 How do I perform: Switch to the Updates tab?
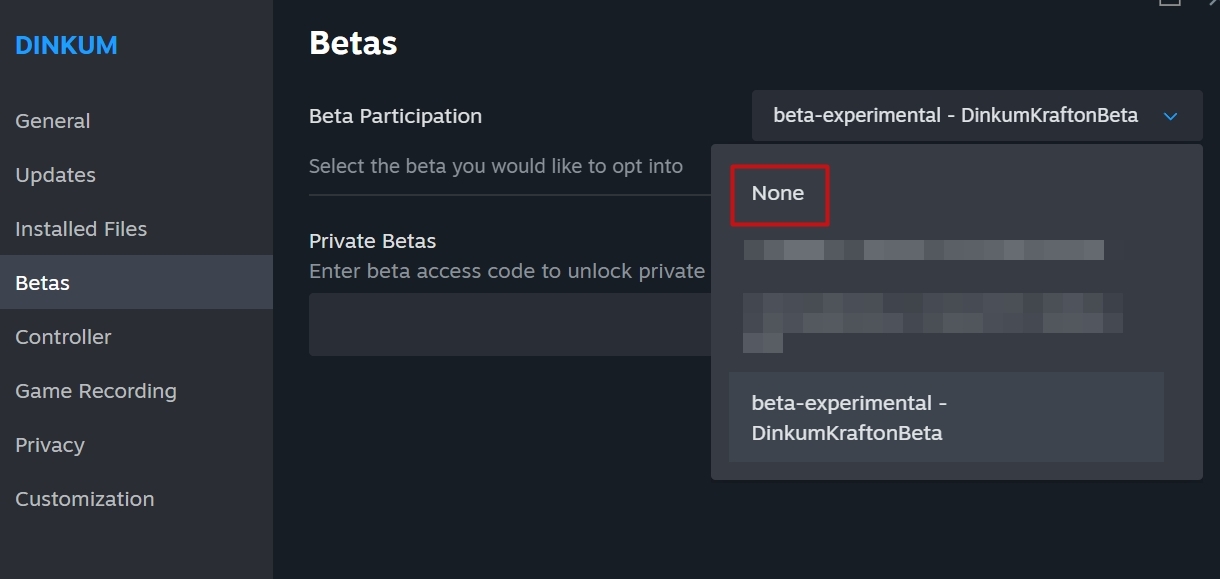(56, 175)
